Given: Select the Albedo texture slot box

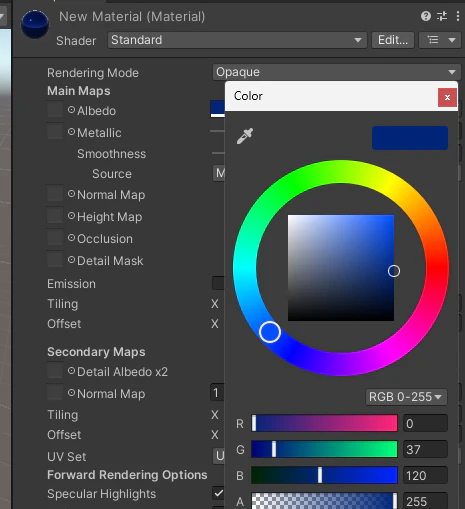Looking at the screenshot, I should pyautogui.click(x=55, y=110).
